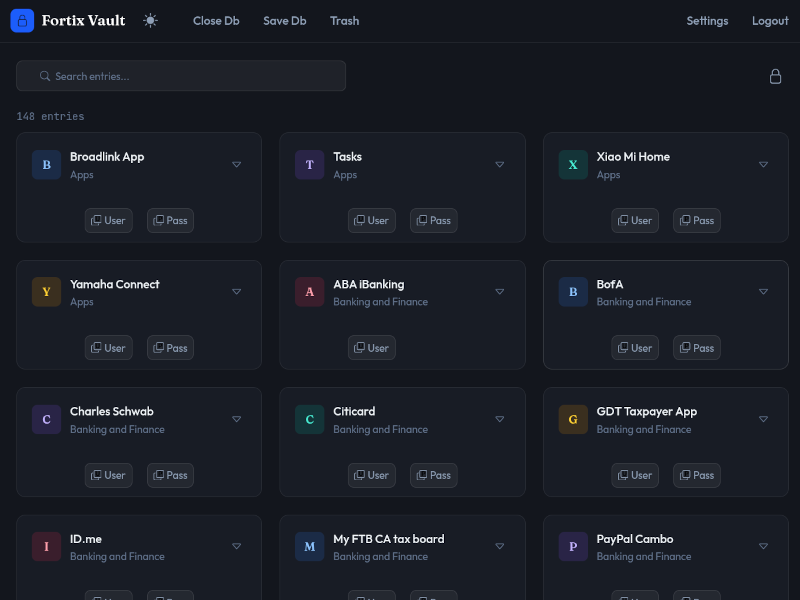The height and width of the screenshot is (600, 800).
Task: Copy Citicard password
Action: click(x=434, y=475)
